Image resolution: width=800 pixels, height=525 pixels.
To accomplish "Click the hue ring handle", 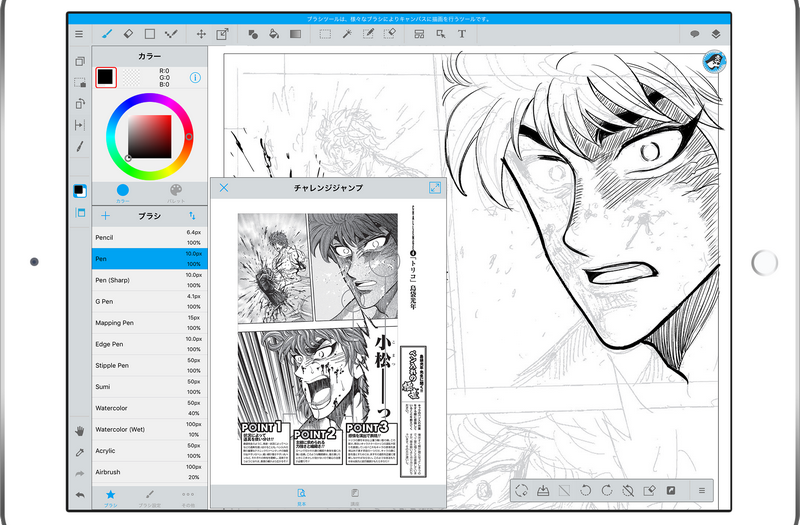I will [x=189, y=136].
